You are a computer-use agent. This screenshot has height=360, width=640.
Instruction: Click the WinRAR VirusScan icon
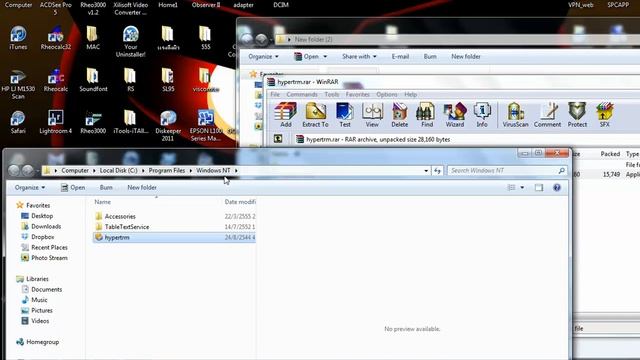click(x=516, y=114)
